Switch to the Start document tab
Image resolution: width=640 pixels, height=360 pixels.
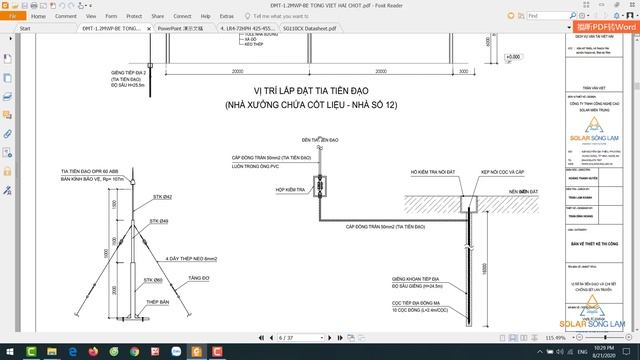click(x=25, y=29)
